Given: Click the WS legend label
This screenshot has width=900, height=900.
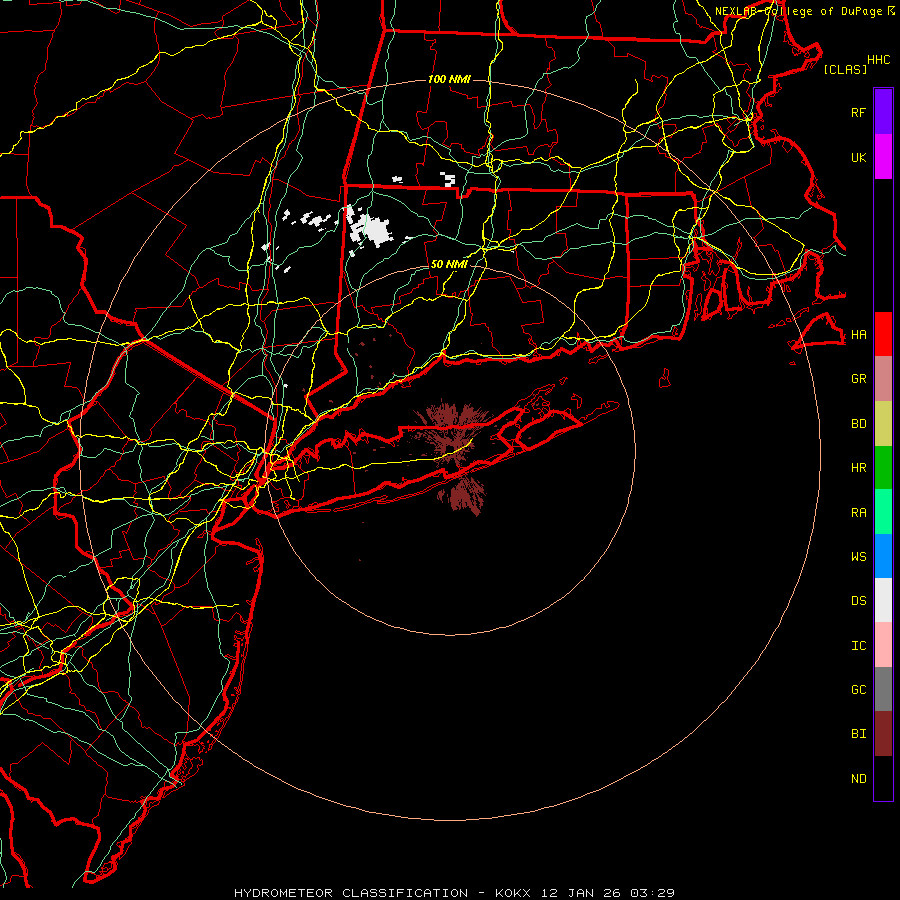Looking at the screenshot, I should 858,556.
